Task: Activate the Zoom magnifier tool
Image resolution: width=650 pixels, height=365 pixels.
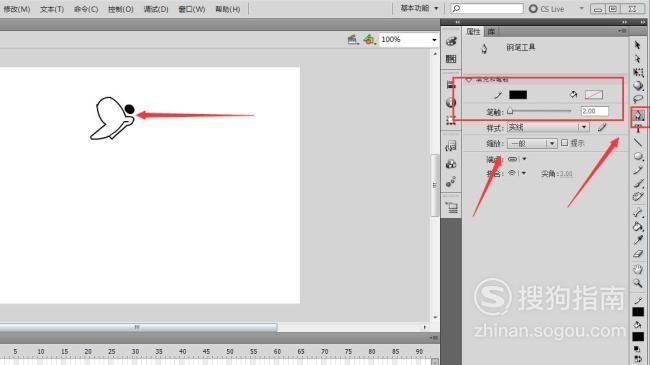Action: 638,283
